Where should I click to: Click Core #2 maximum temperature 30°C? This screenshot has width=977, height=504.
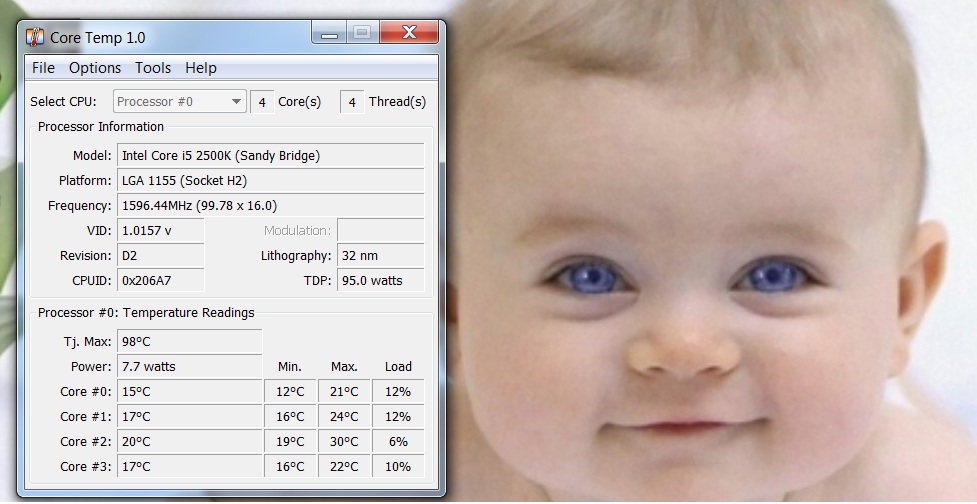click(x=344, y=442)
